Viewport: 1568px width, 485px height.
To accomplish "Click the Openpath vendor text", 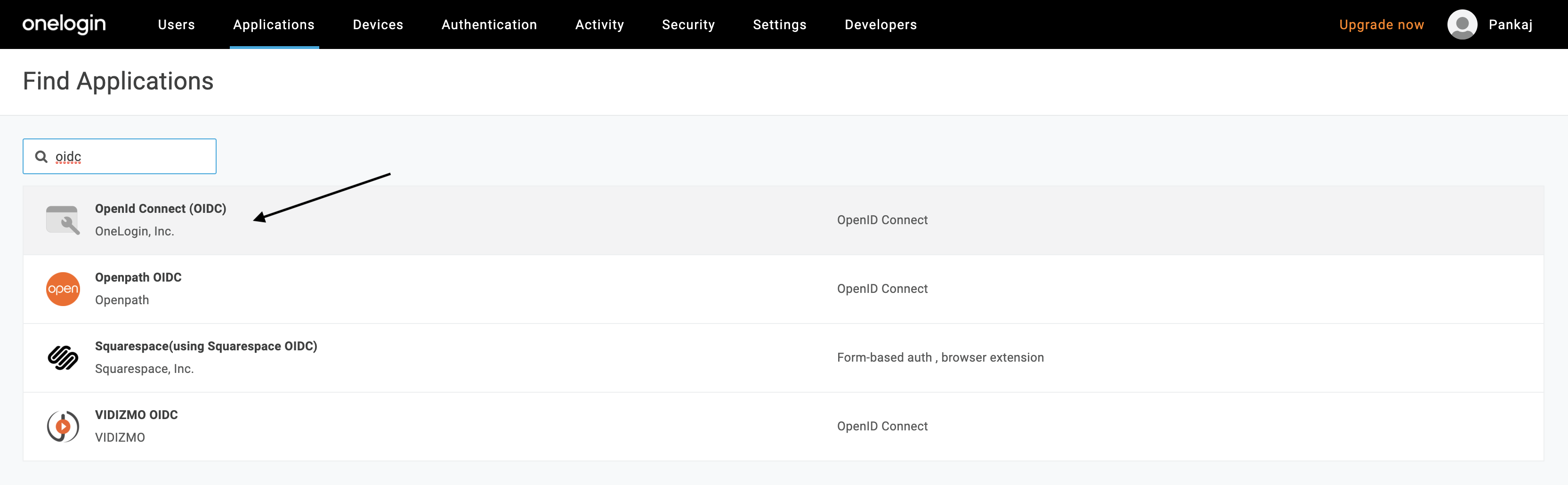I will (122, 300).
